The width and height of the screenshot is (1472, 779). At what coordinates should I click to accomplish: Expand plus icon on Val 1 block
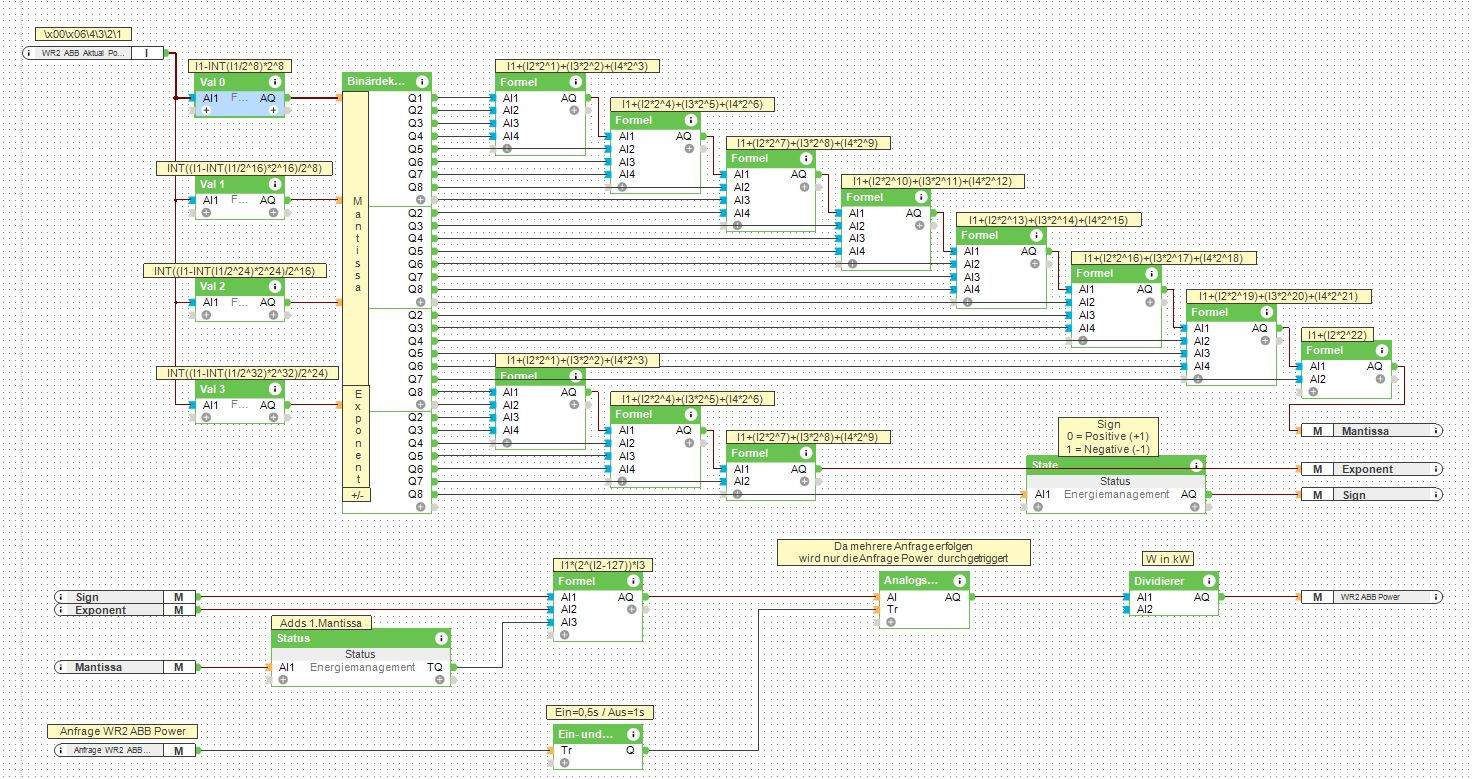206,213
